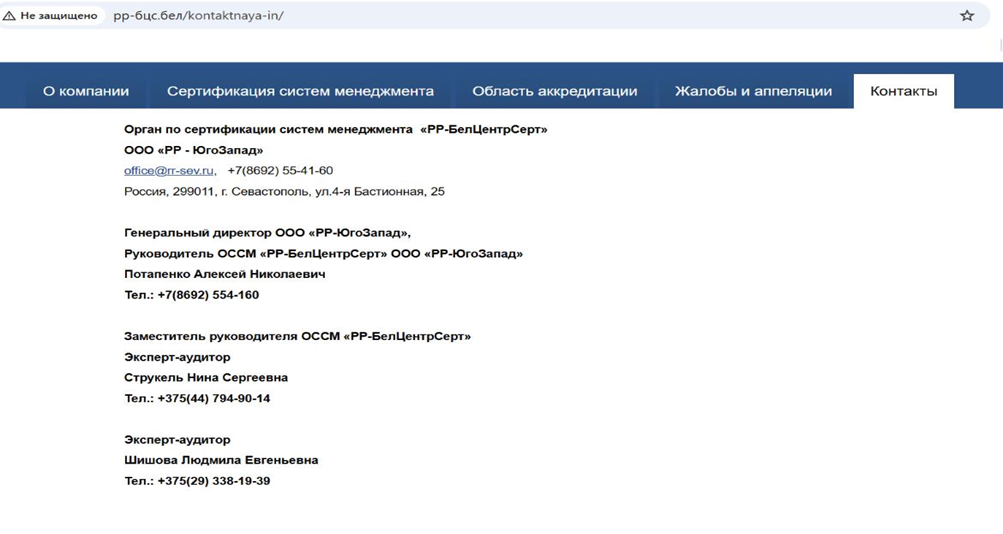The height and width of the screenshot is (534, 1003).
Task: Open the «Область аккредитации» page
Action: [554, 91]
